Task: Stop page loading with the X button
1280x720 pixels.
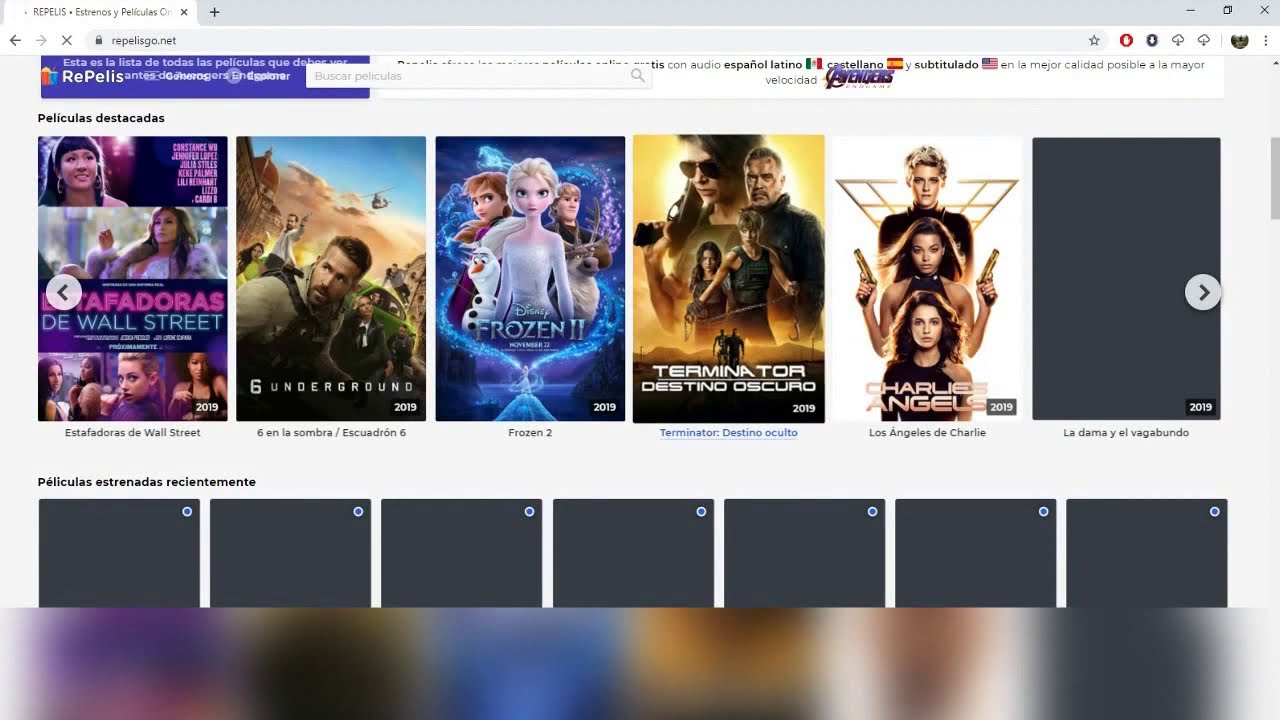Action: coord(67,40)
